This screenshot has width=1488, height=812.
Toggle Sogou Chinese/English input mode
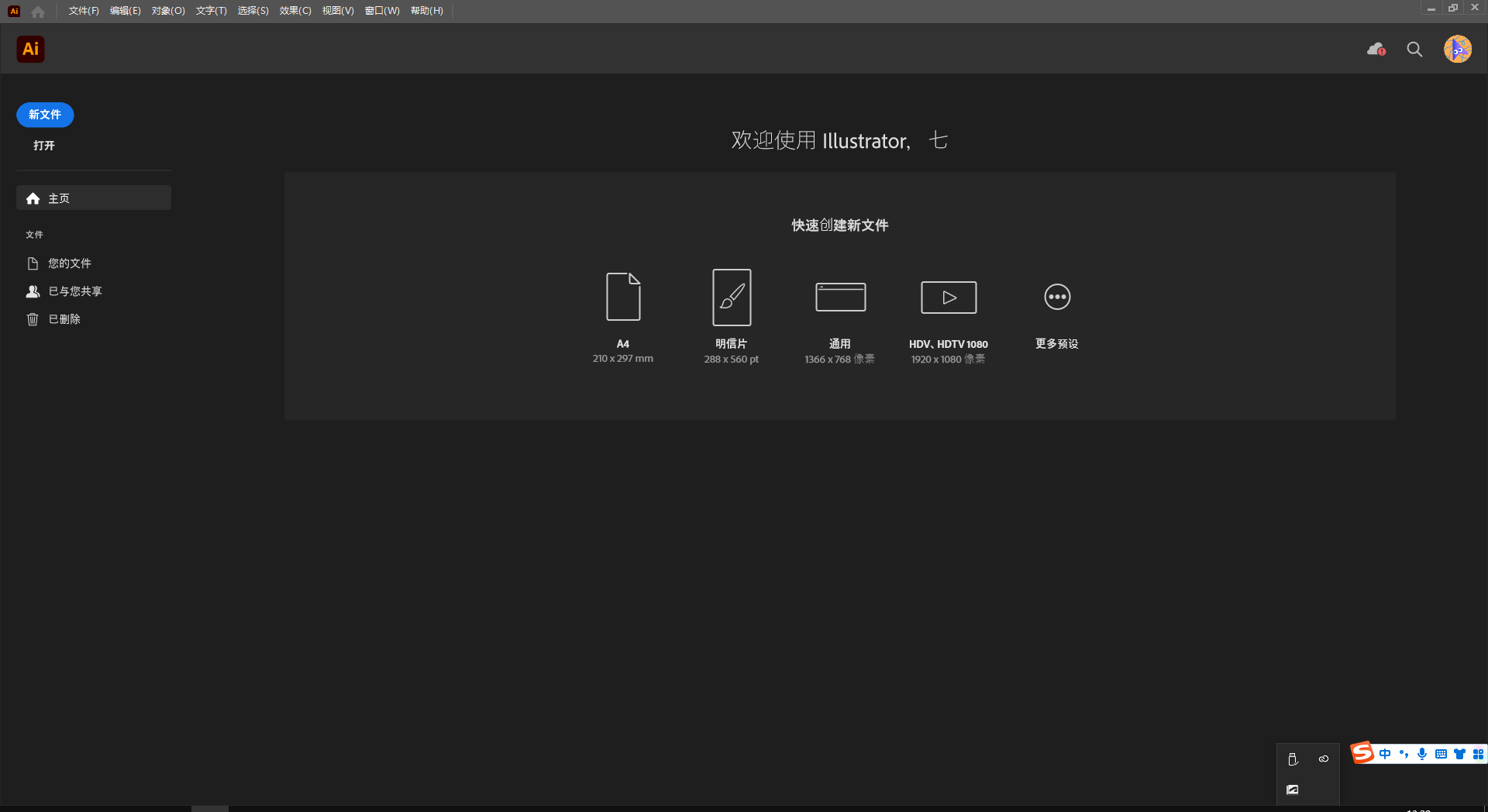click(x=1385, y=754)
